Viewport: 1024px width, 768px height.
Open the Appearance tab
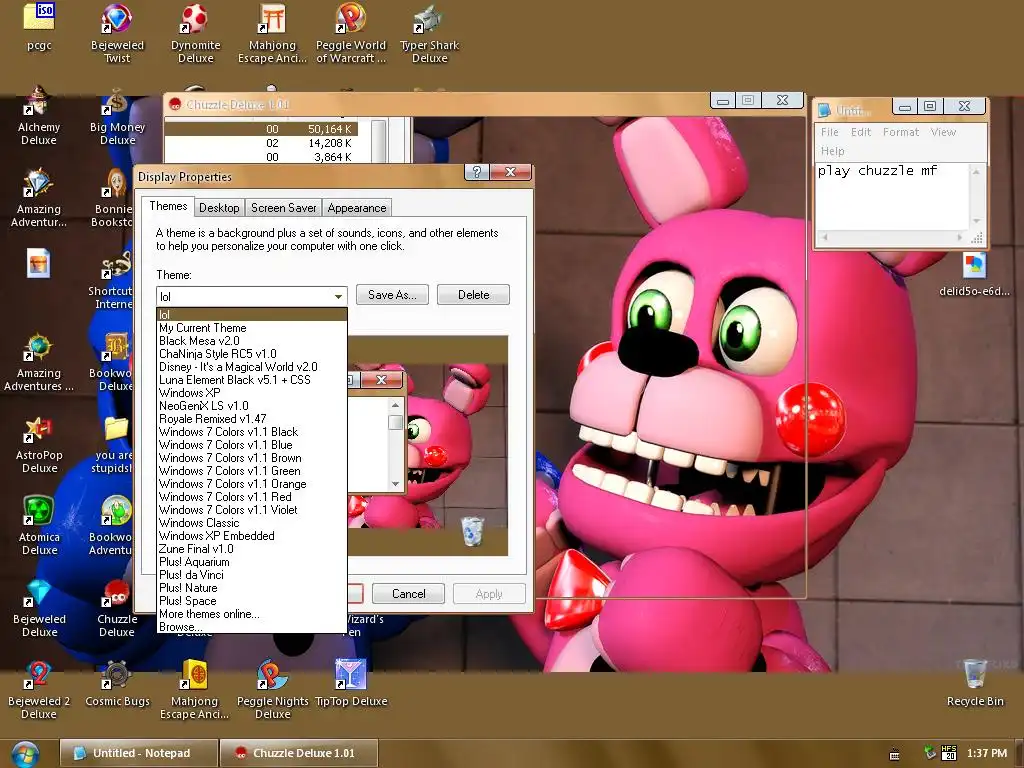click(357, 208)
